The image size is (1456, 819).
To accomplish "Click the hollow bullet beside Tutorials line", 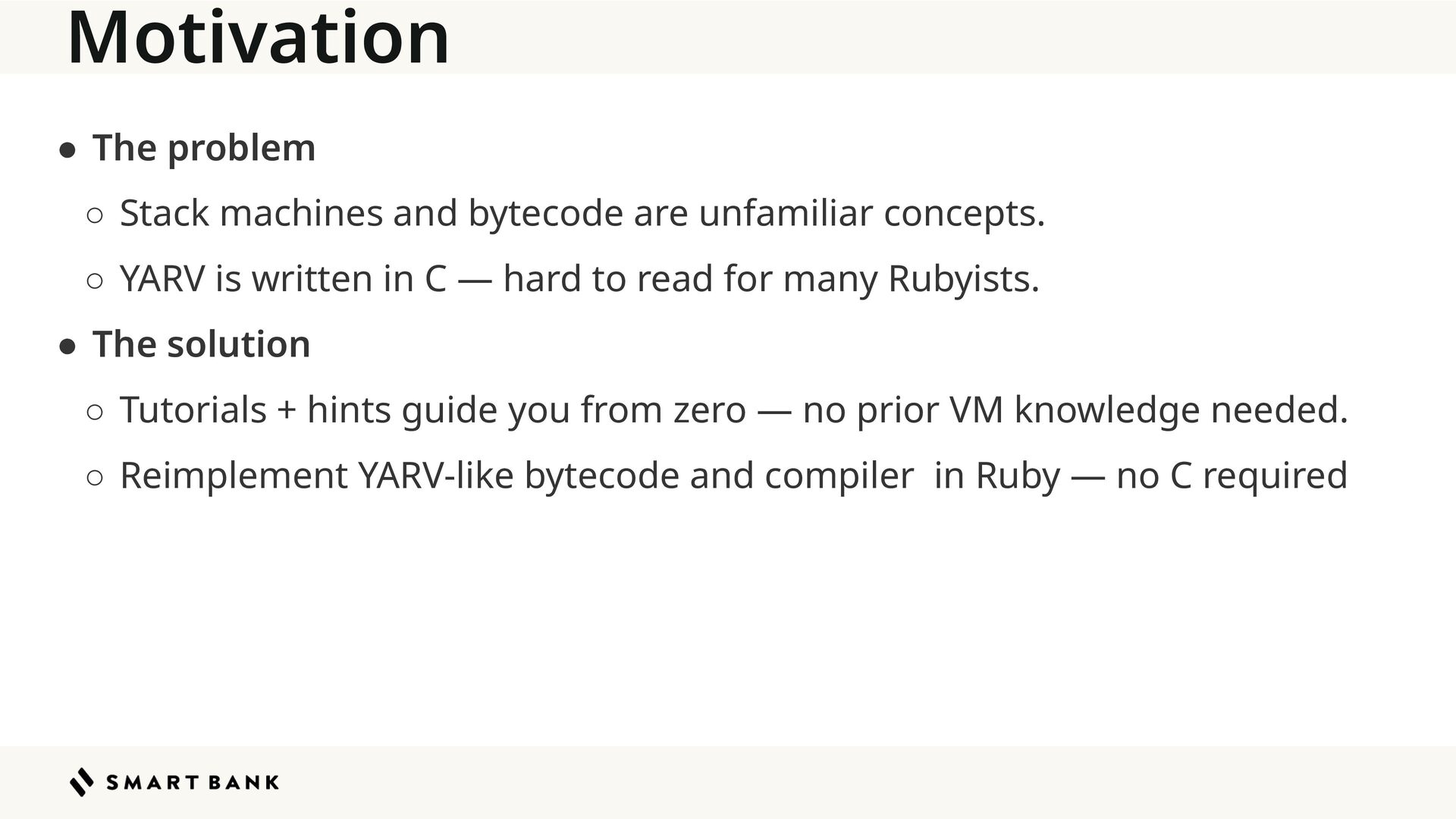I will 95,413.
